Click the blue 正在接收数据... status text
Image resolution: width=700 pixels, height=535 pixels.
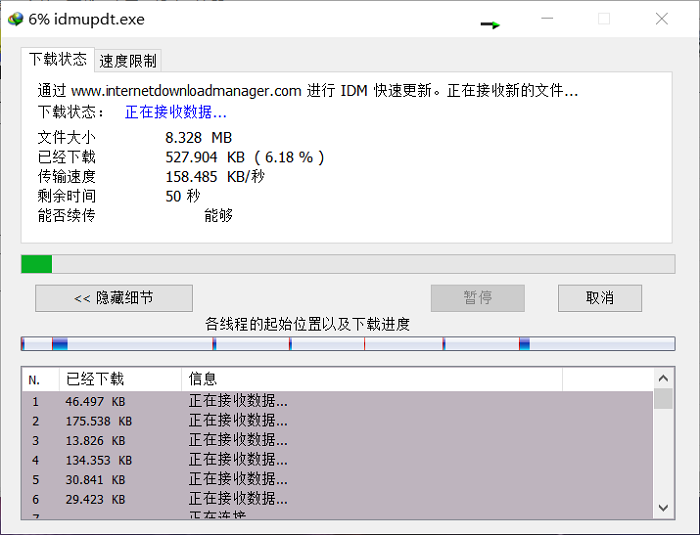tap(176, 112)
